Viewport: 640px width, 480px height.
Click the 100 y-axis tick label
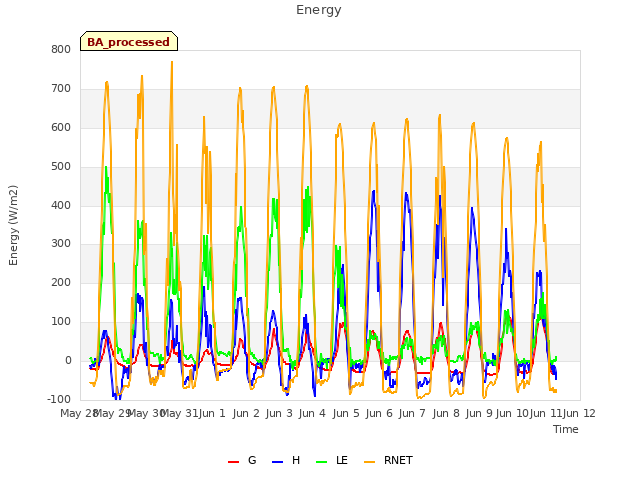pos(61,322)
